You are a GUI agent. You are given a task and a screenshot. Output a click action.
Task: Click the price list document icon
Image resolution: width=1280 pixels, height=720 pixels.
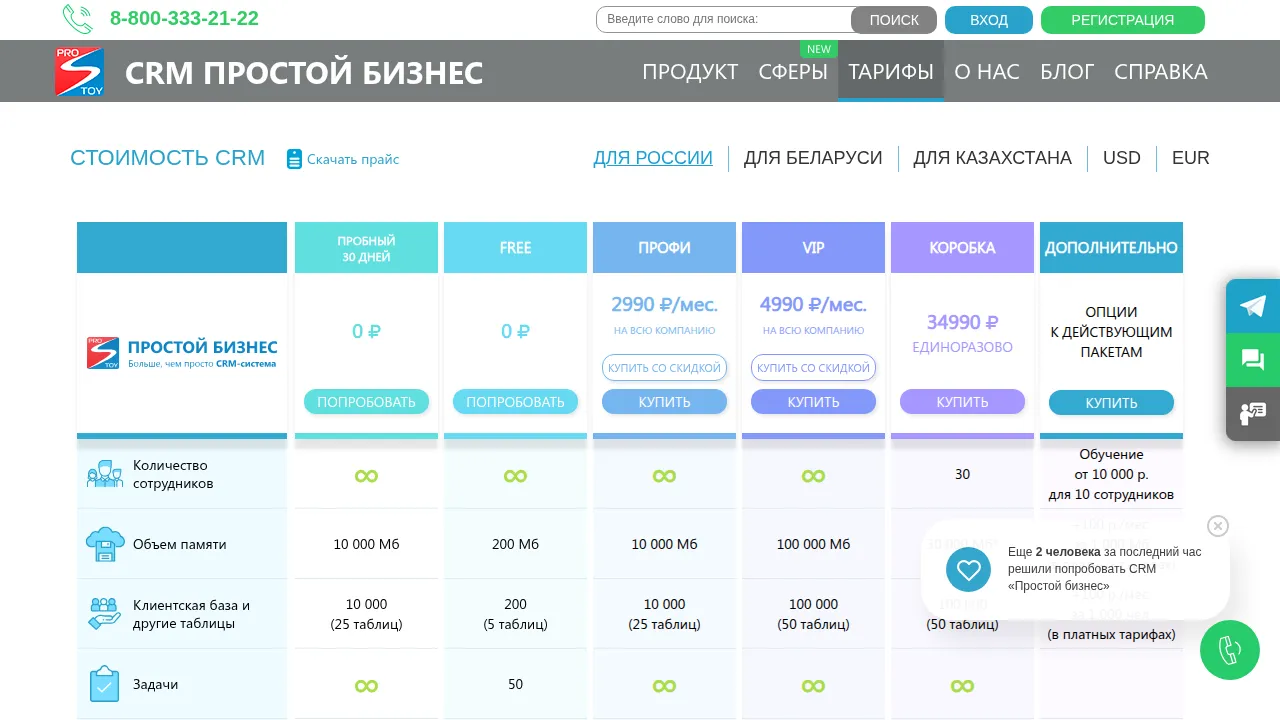pos(294,159)
